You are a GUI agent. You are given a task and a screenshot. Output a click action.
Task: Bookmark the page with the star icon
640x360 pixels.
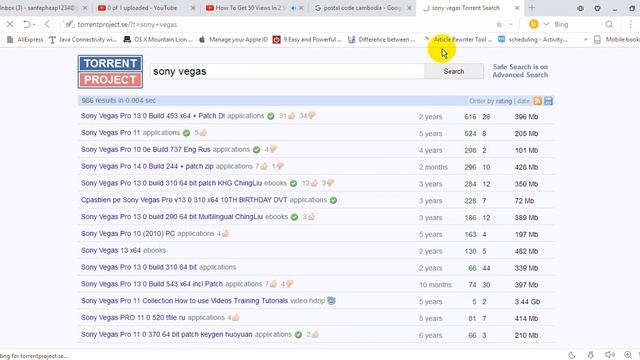tap(499, 24)
